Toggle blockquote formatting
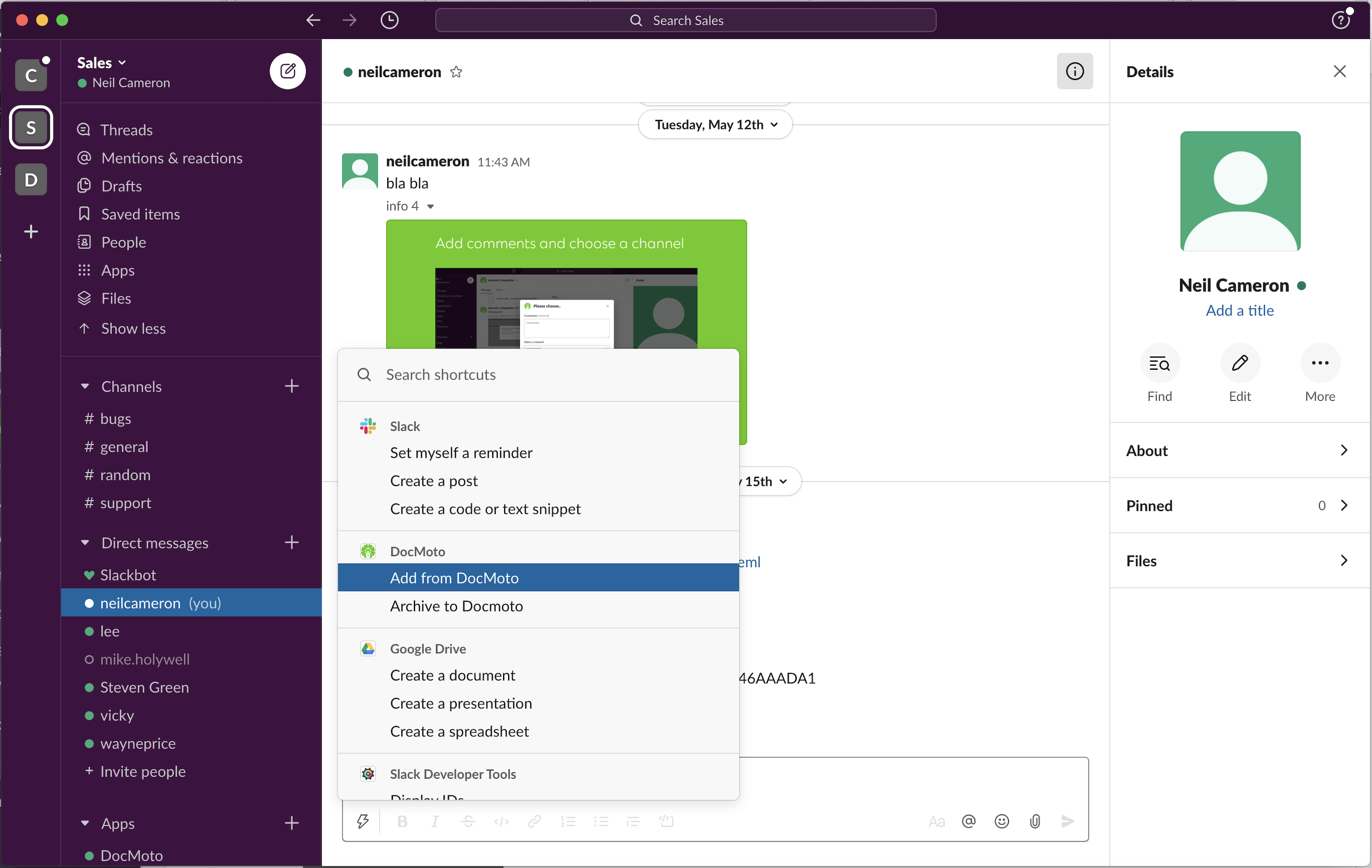Image resolution: width=1372 pixels, height=868 pixels. click(633, 821)
